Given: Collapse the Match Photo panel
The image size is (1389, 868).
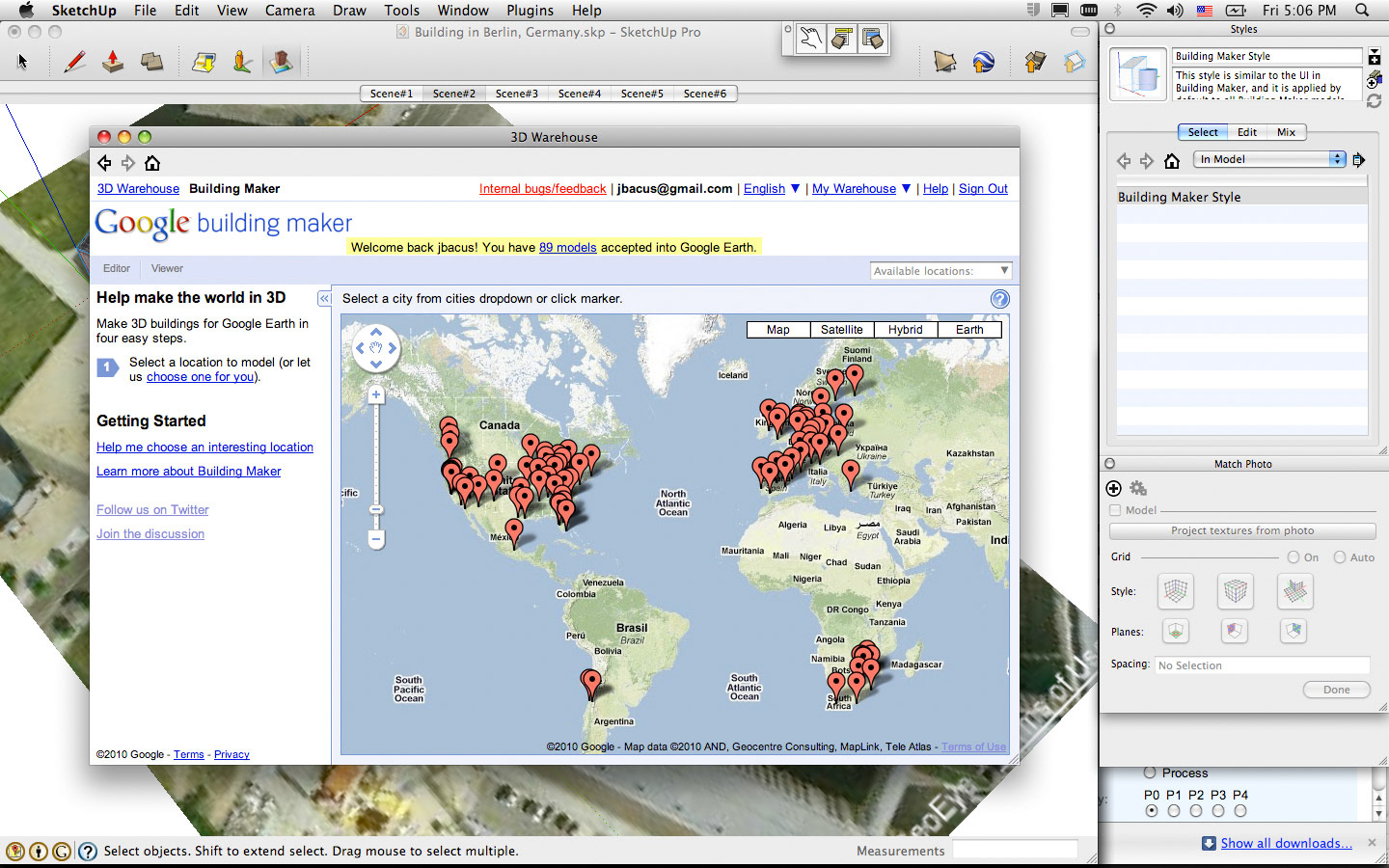Looking at the screenshot, I should coord(1109,464).
